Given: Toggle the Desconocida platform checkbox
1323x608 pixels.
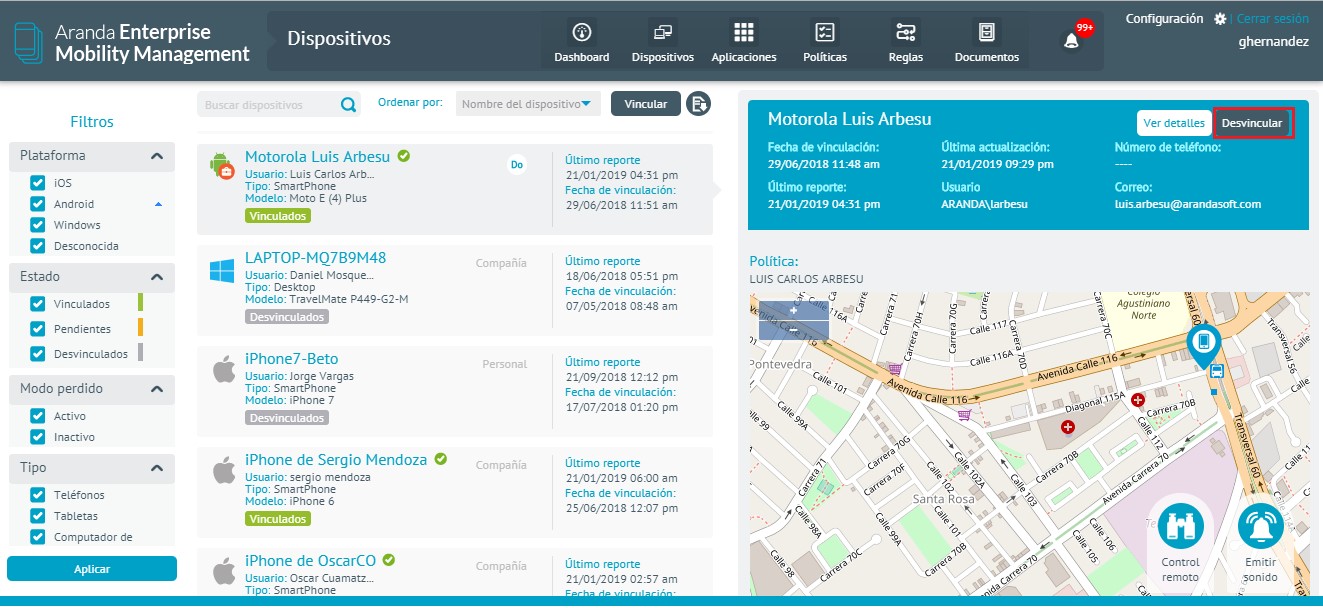Looking at the screenshot, I should coord(38,246).
